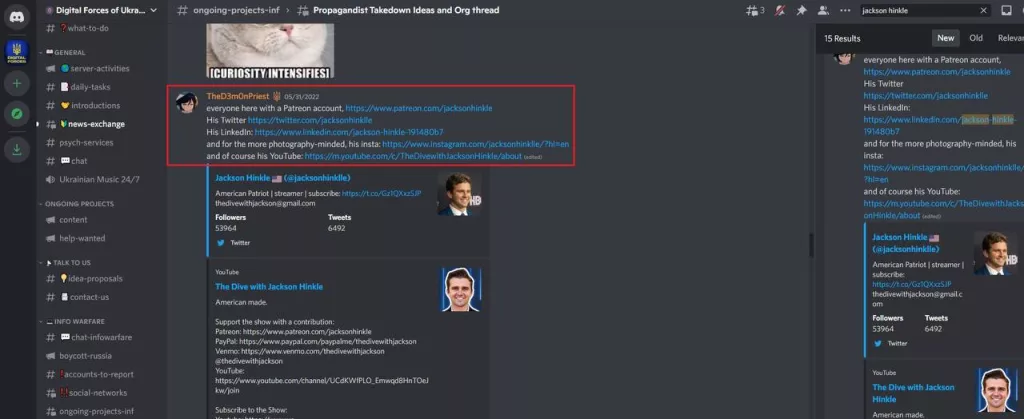The width and height of the screenshot is (1024, 419).
Task: Open the patreon.com/jacksonhinkle link in chat
Action: click(x=419, y=108)
